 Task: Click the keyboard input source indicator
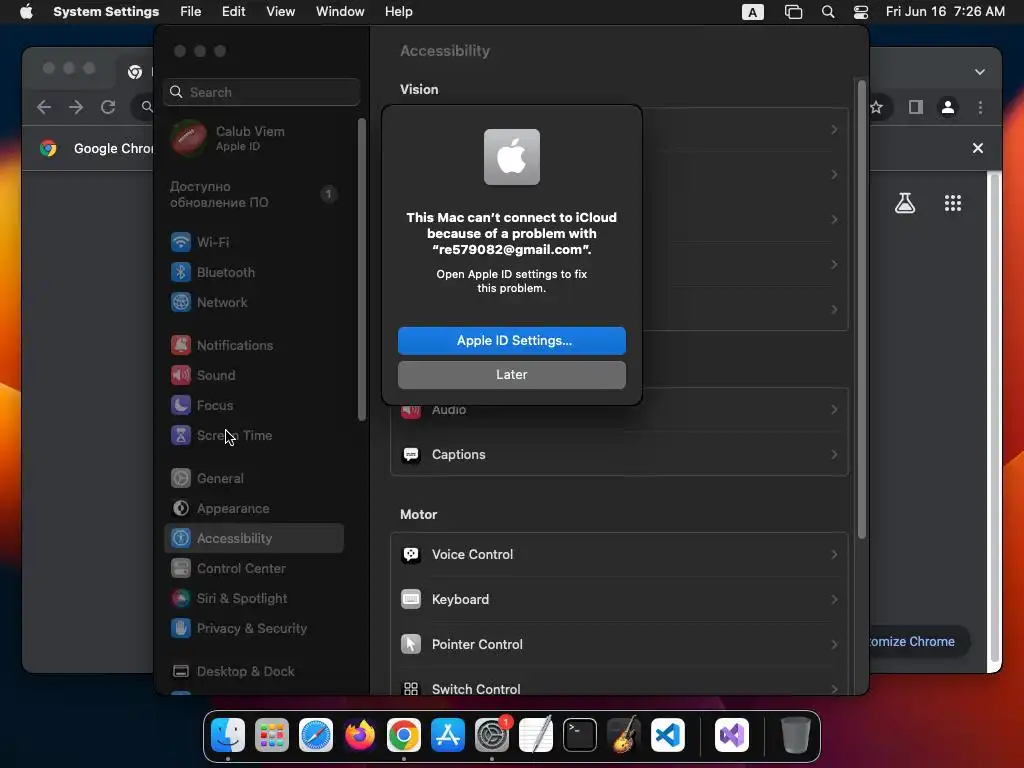752,12
